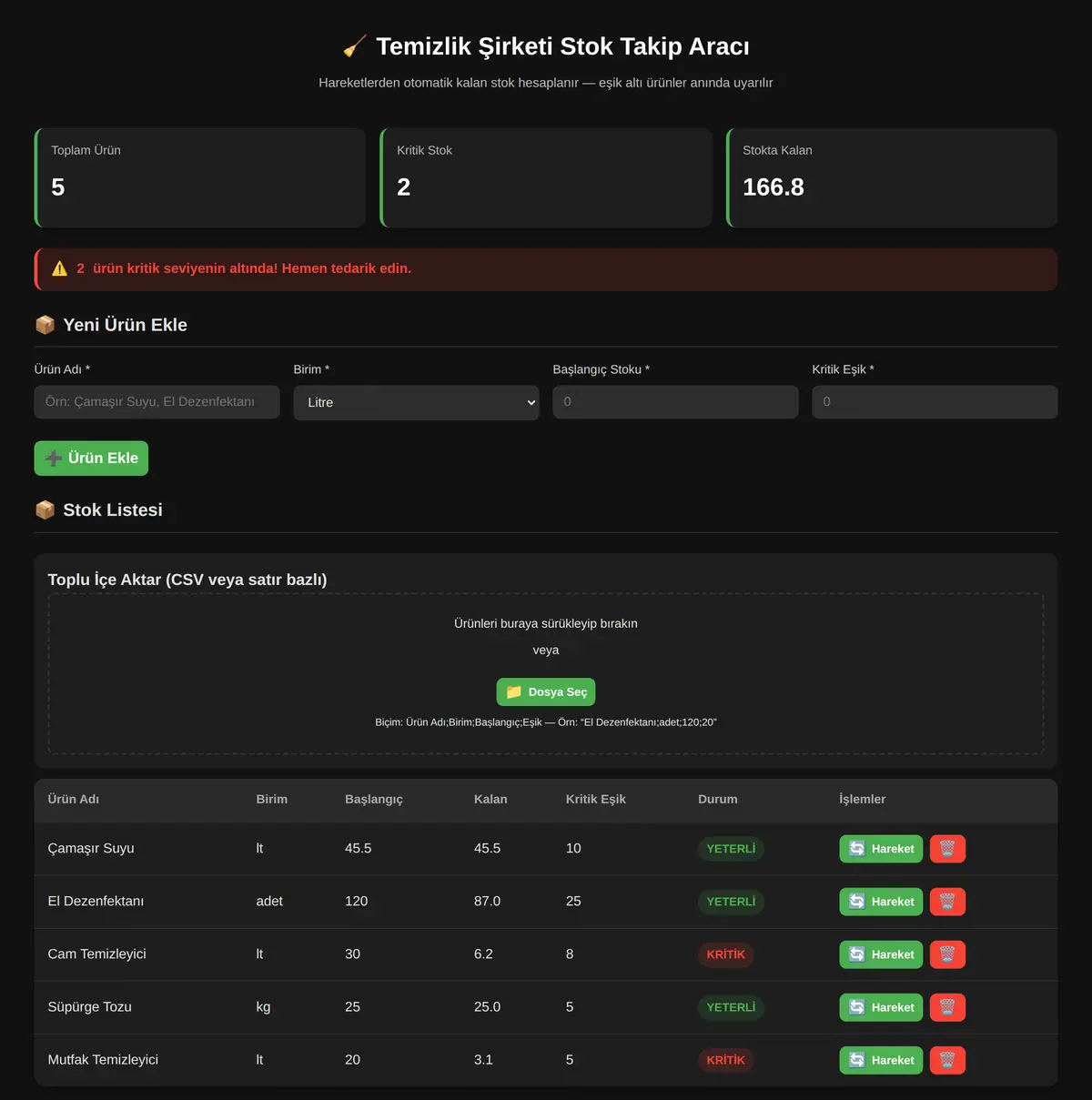This screenshot has height=1100, width=1092.
Task: Open Hareket for Mutfak Temizleyici
Action: coord(881,1060)
